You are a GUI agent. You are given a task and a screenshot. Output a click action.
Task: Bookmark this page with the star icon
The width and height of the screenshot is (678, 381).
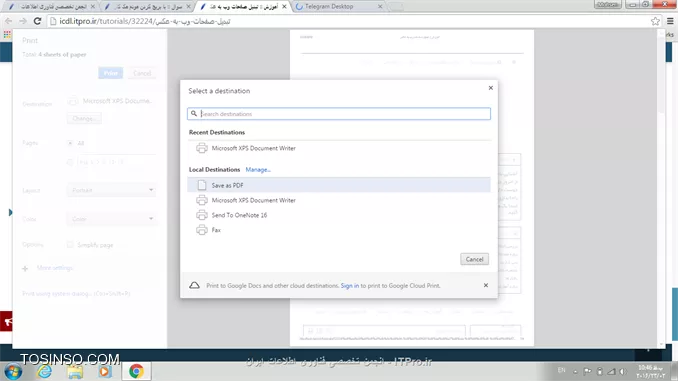click(x=655, y=21)
